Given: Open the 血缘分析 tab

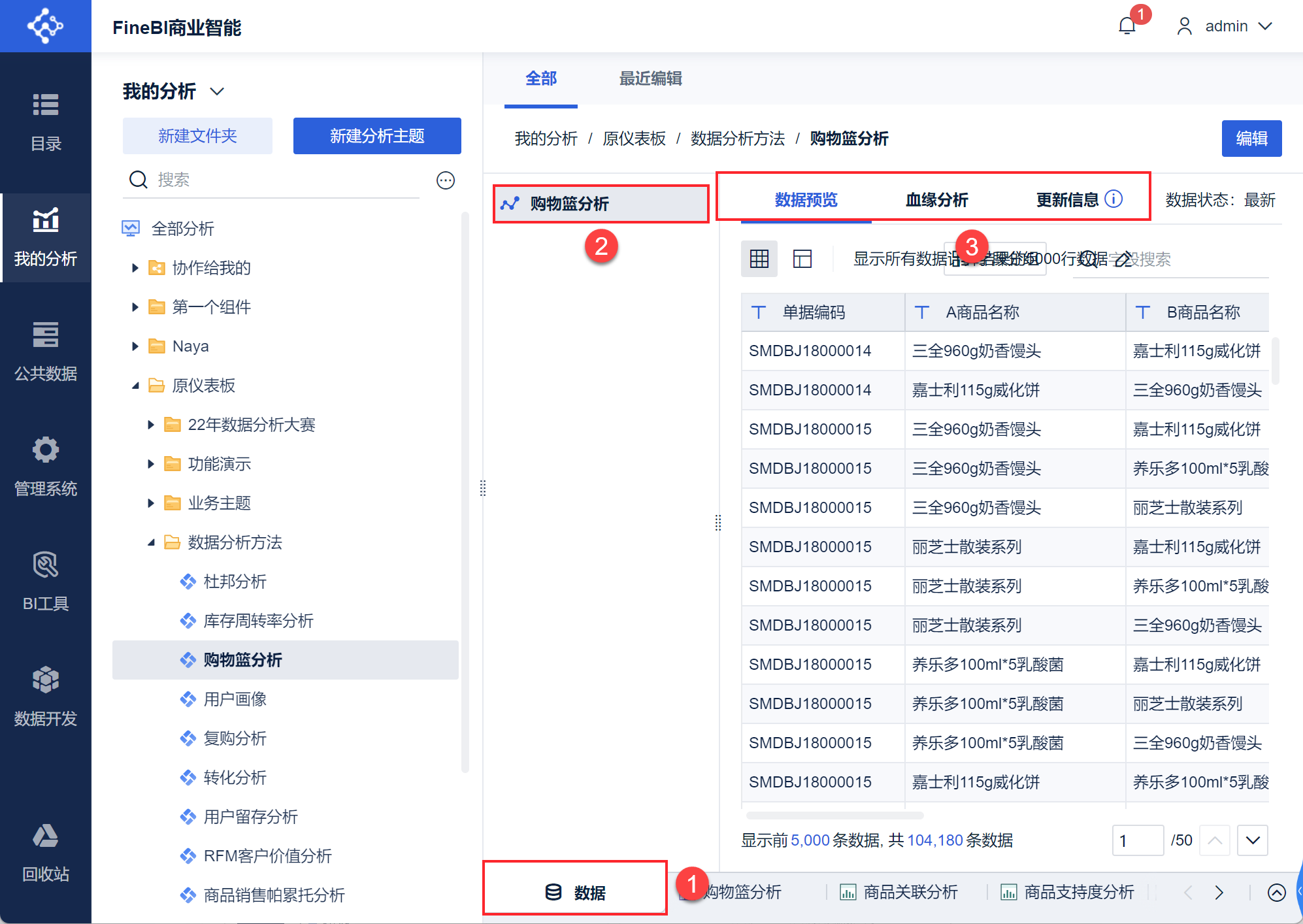Looking at the screenshot, I should [x=936, y=200].
